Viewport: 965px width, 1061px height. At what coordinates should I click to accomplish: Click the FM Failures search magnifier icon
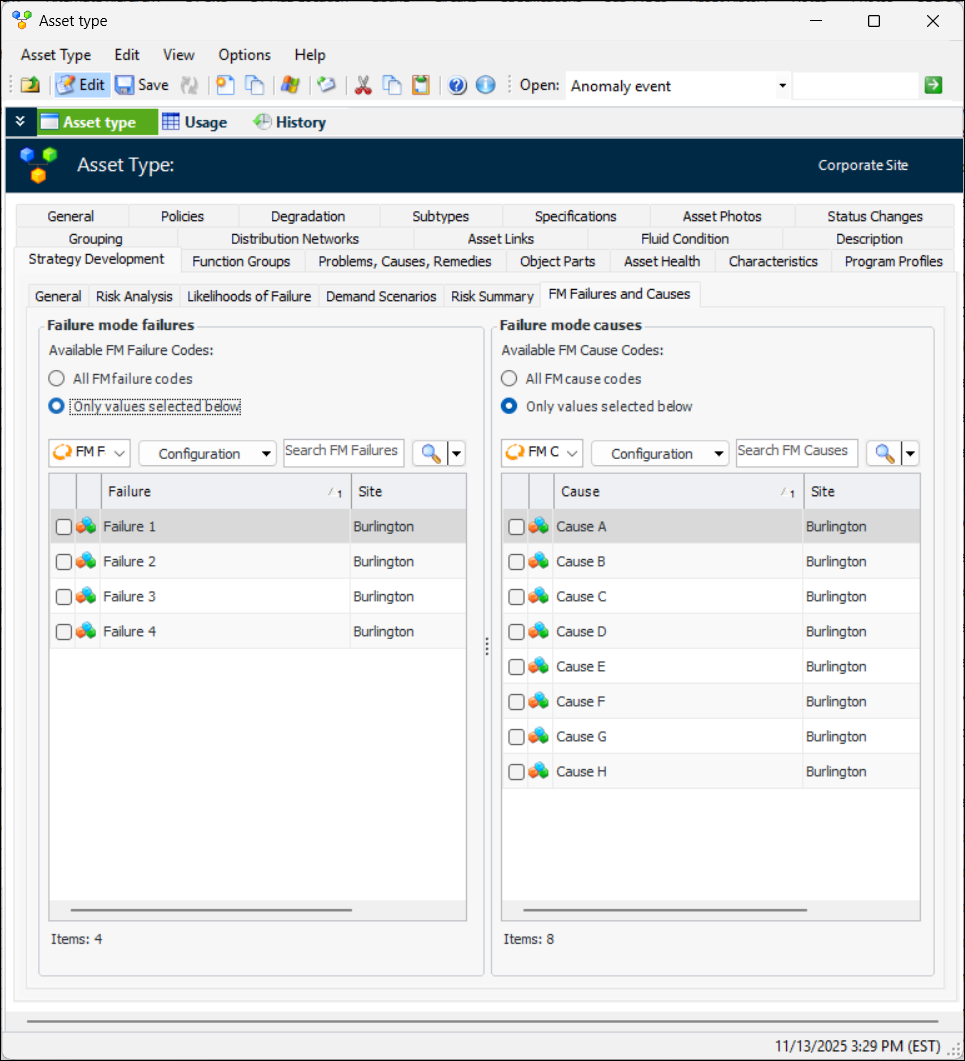[431, 453]
